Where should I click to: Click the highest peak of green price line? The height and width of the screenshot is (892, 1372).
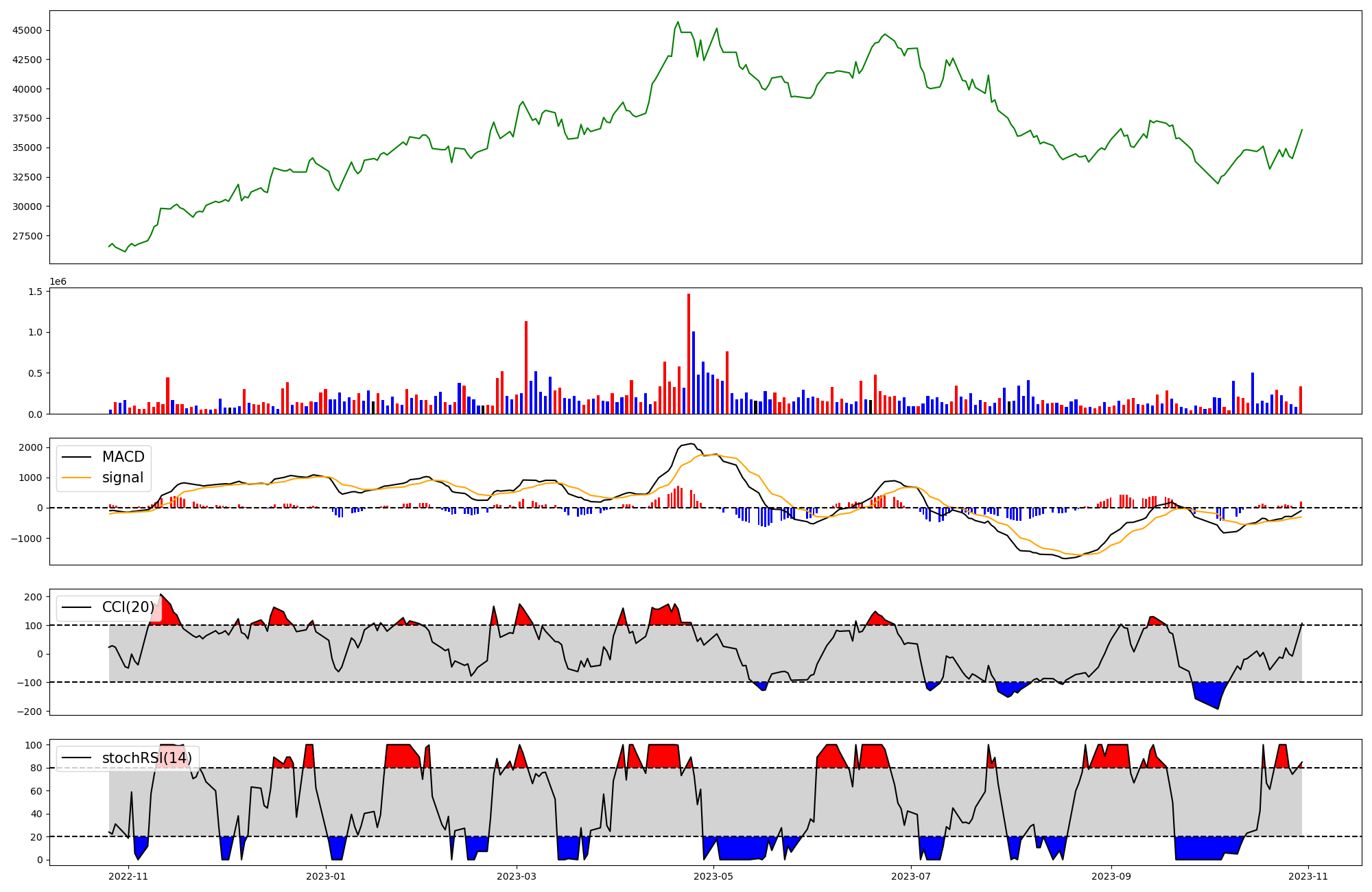point(678,22)
